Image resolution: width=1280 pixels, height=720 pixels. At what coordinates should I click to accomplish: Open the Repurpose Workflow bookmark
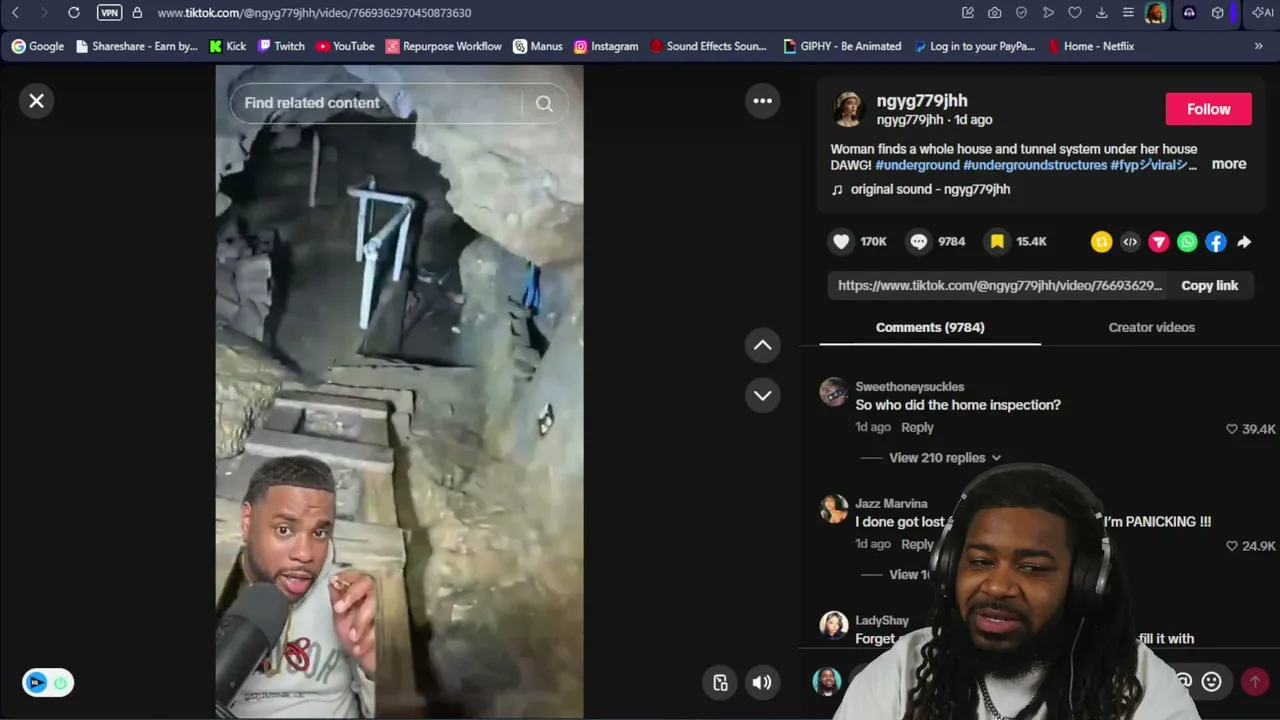coord(444,46)
